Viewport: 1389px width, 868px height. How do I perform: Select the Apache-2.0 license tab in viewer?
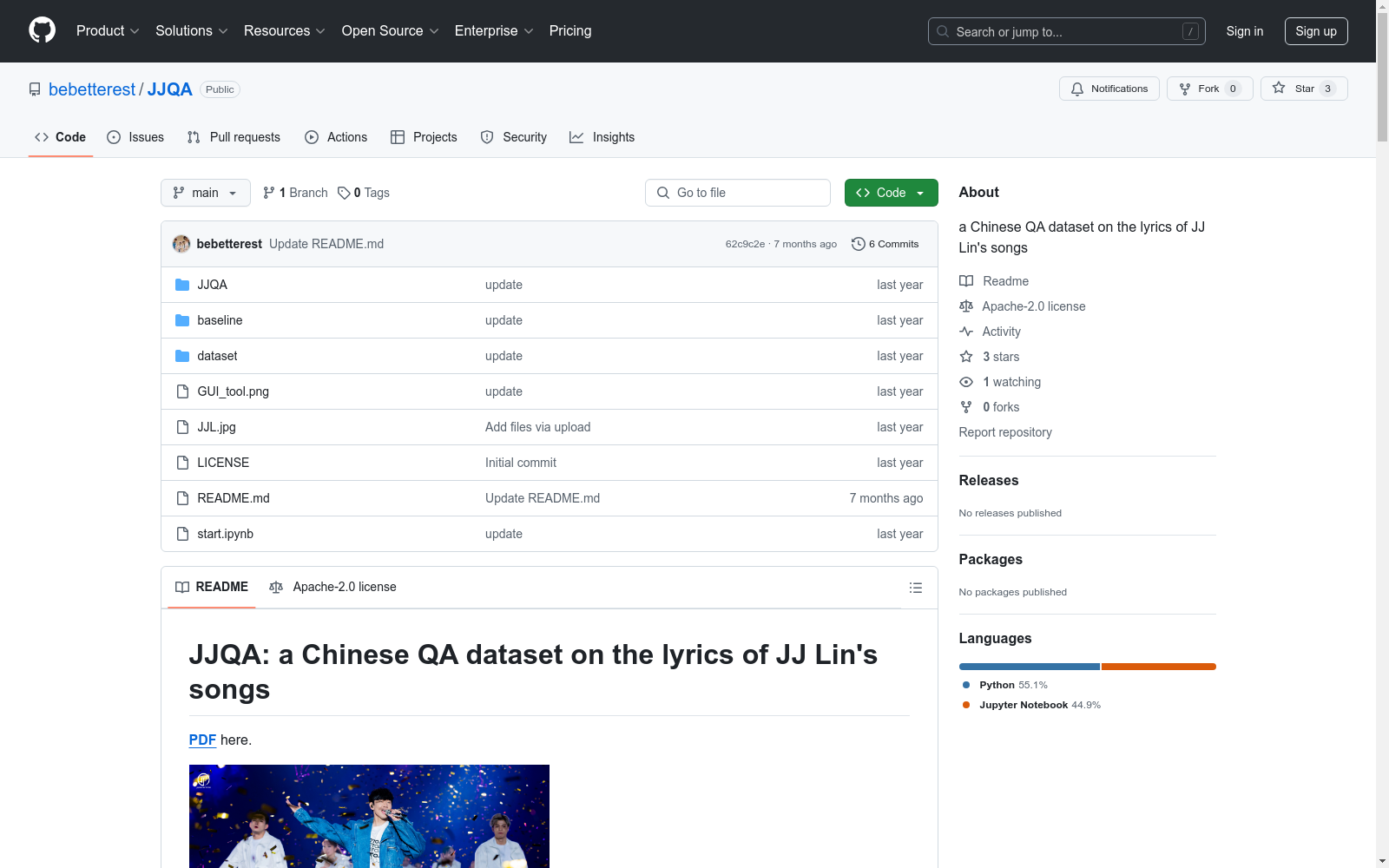[332, 587]
